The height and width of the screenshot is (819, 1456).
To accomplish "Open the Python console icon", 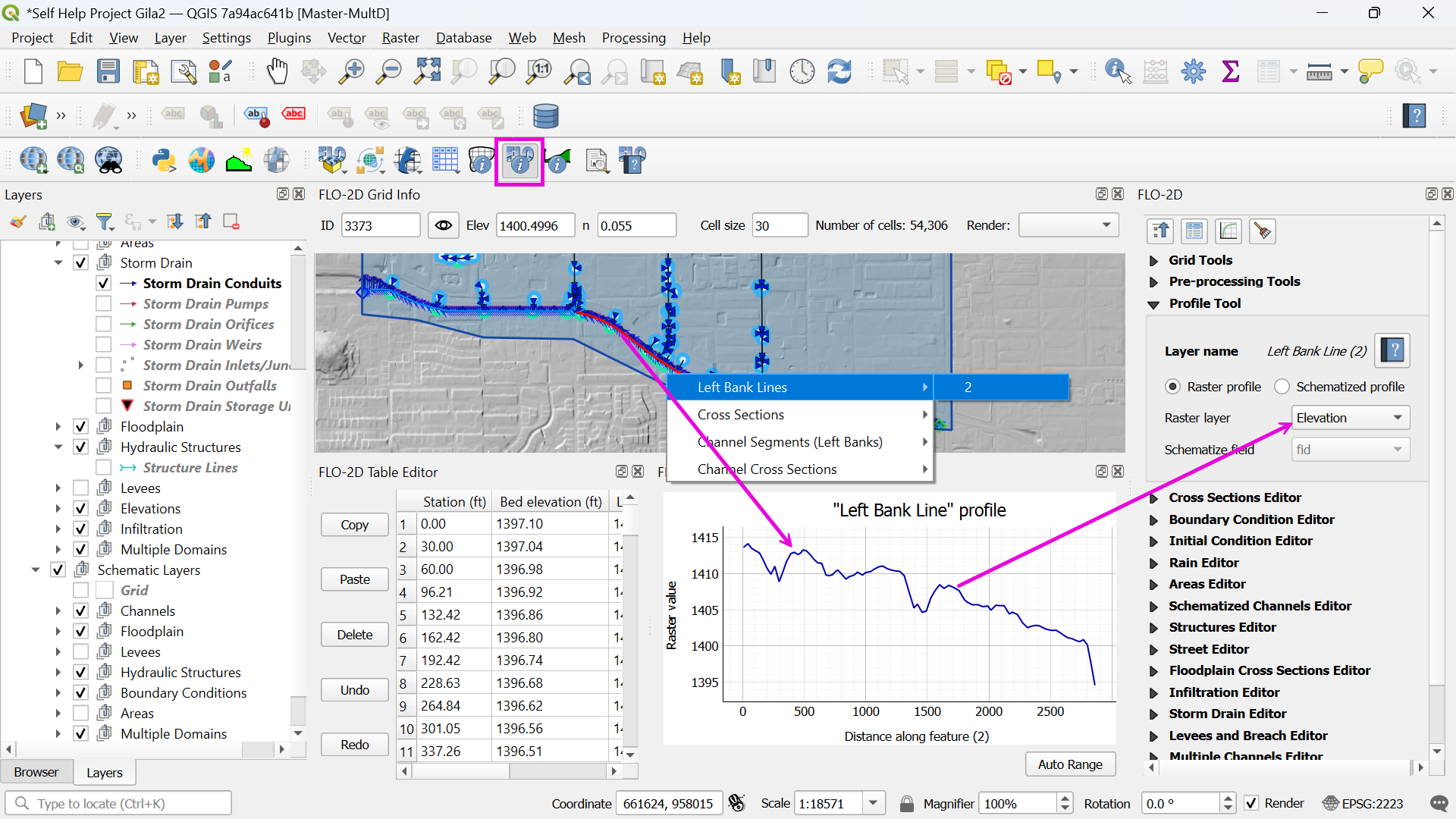I will tap(164, 161).
